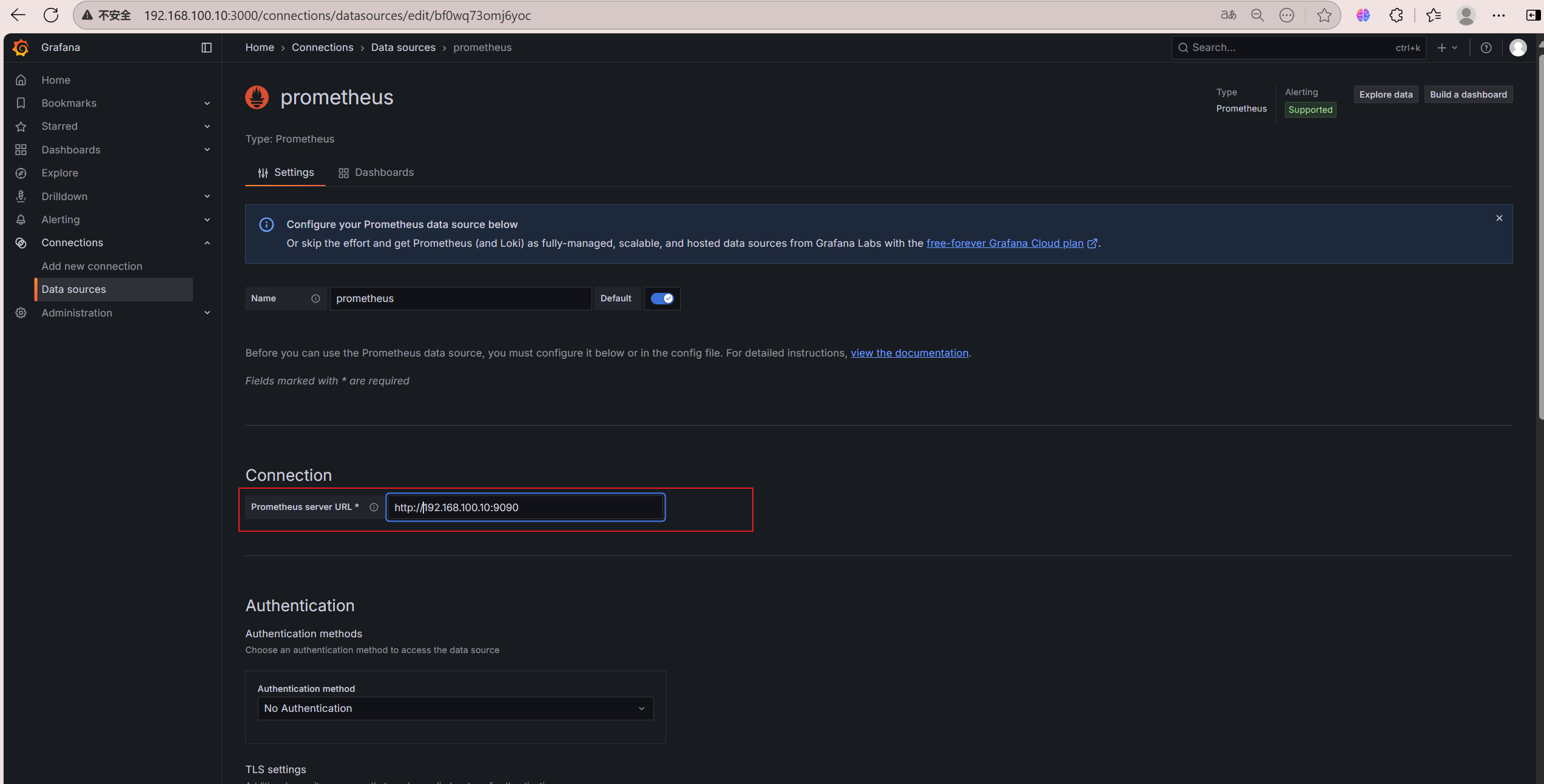The image size is (1544, 784).
Task: Switch to the Settings tab
Action: pyautogui.click(x=286, y=173)
